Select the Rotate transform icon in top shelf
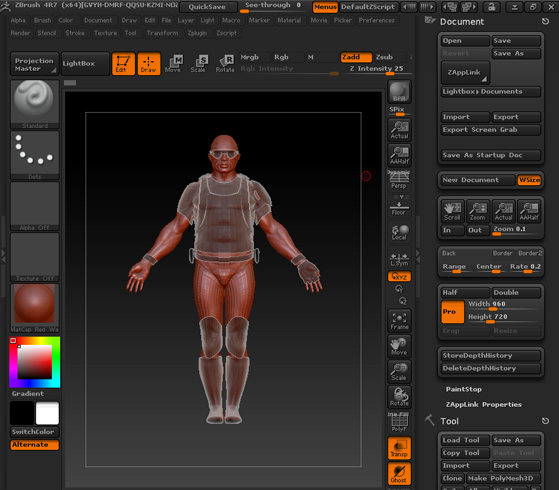The height and width of the screenshot is (490, 559). point(225,64)
